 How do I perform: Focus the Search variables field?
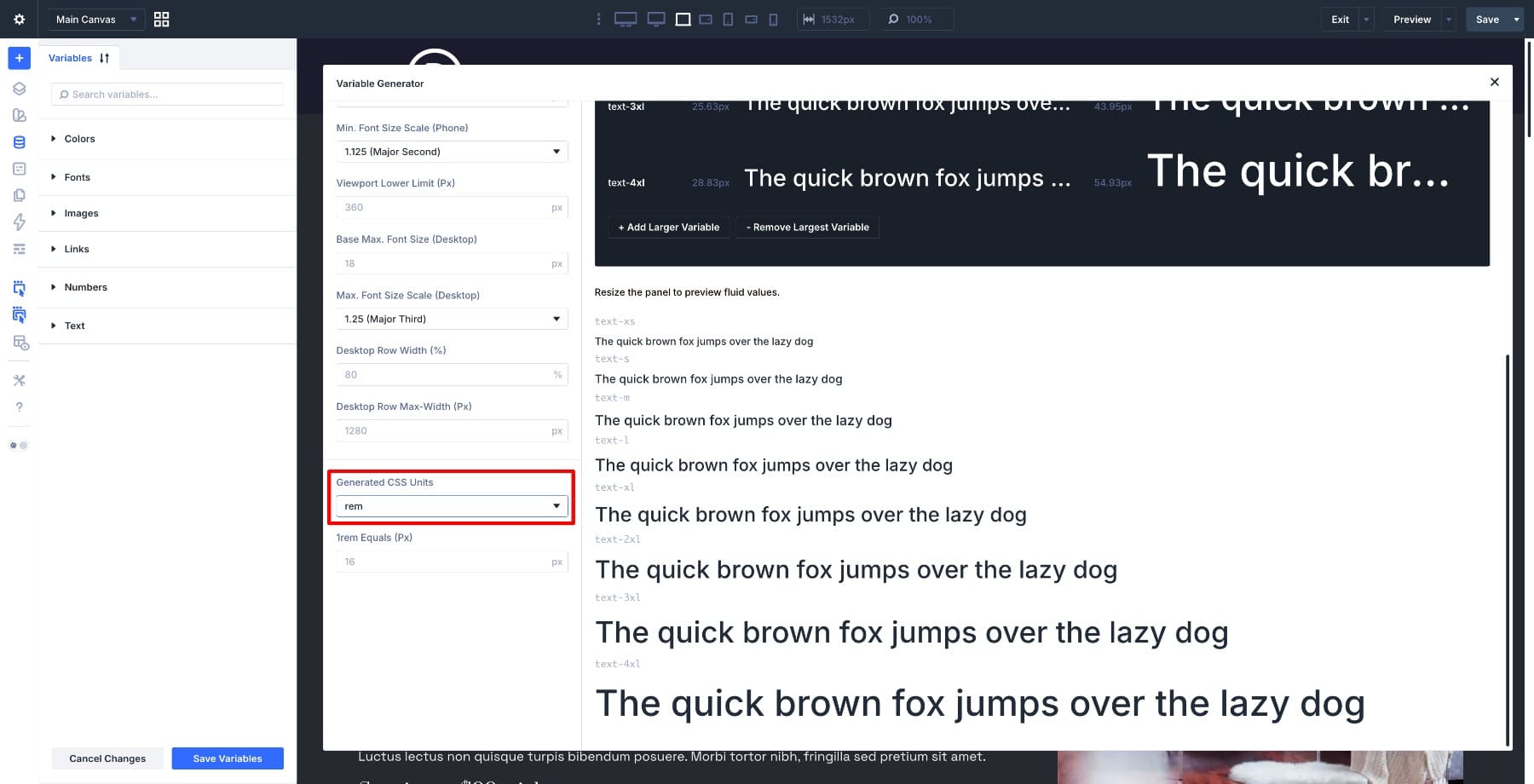click(x=167, y=95)
